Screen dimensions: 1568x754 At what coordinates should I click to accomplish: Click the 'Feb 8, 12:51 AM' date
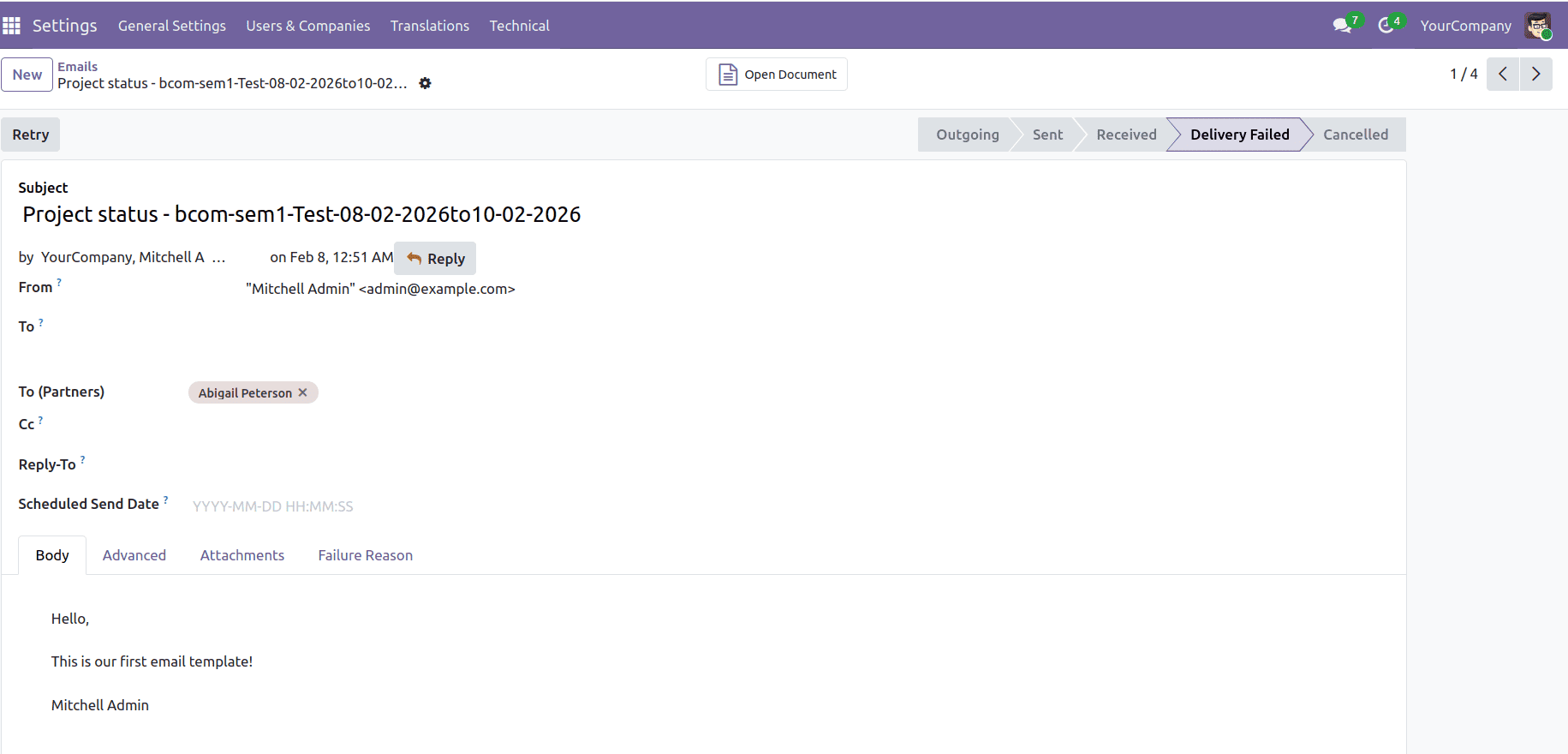click(342, 257)
